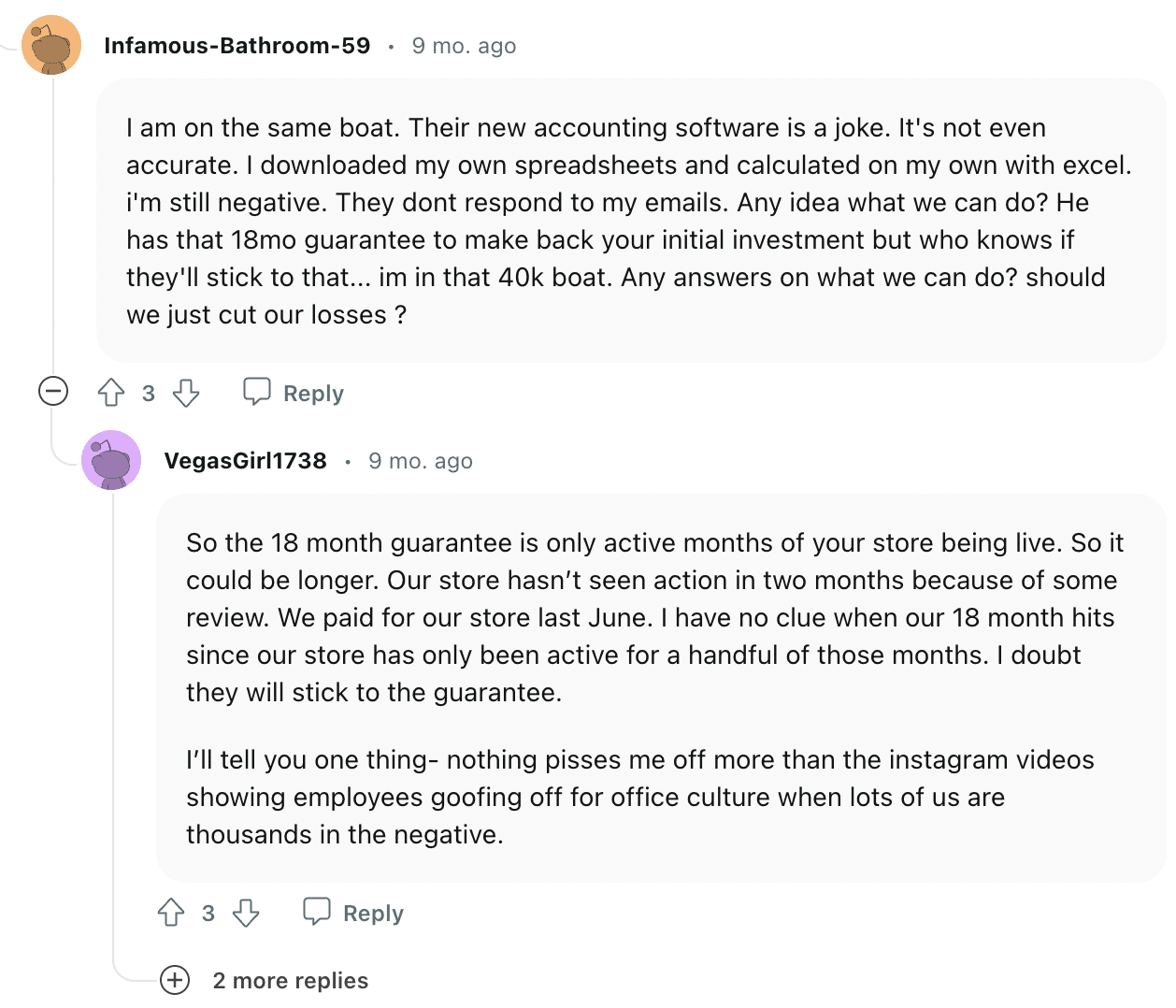Click the 9 mo. ago timestamp on Infamous-Bathroom-59's comment
The image size is (1176, 1008).
465,45
